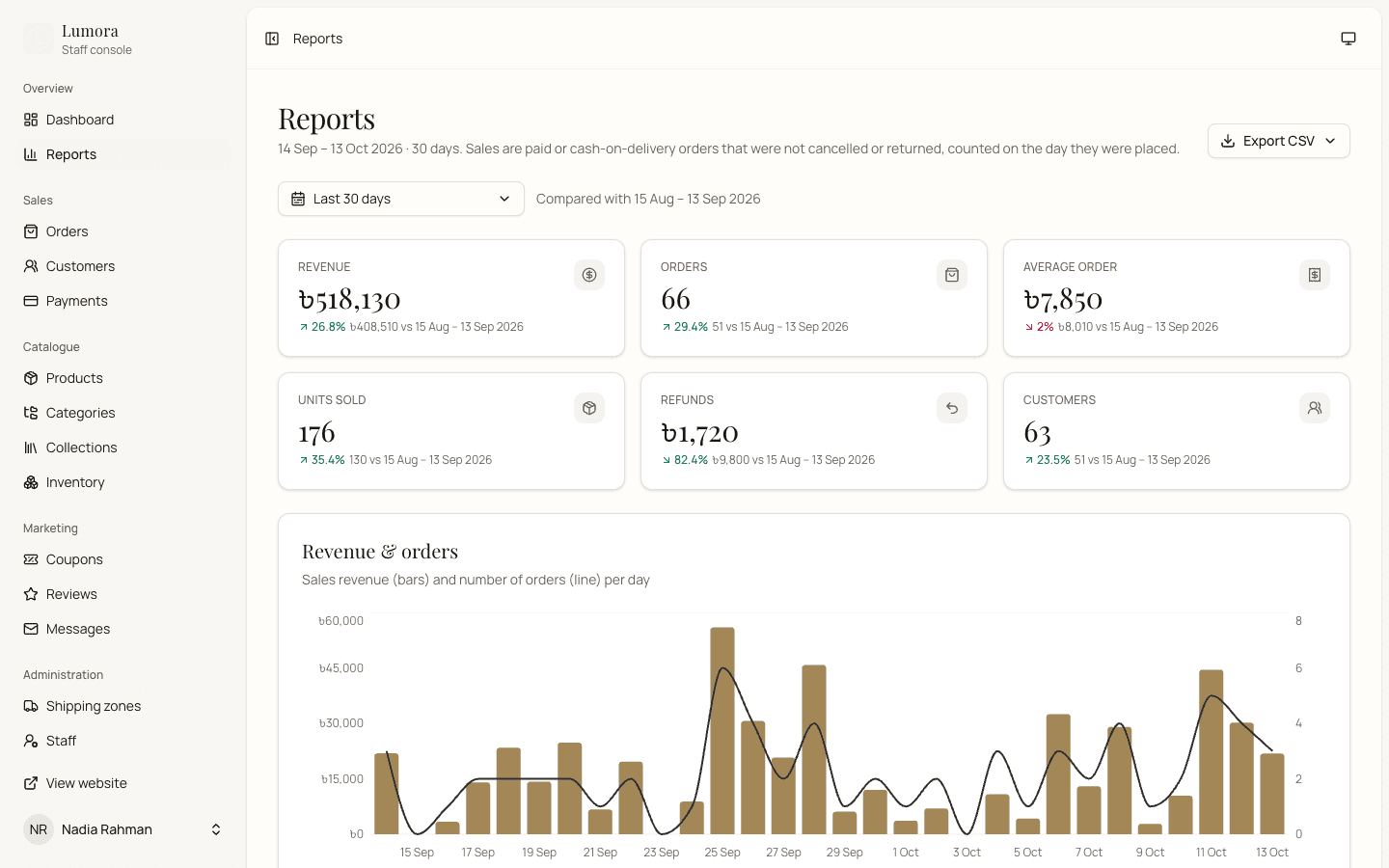Click the Compared with 15 Aug – 13 Sep 2026 text
This screenshot has height=868, width=1389.
[x=648, y=199]
